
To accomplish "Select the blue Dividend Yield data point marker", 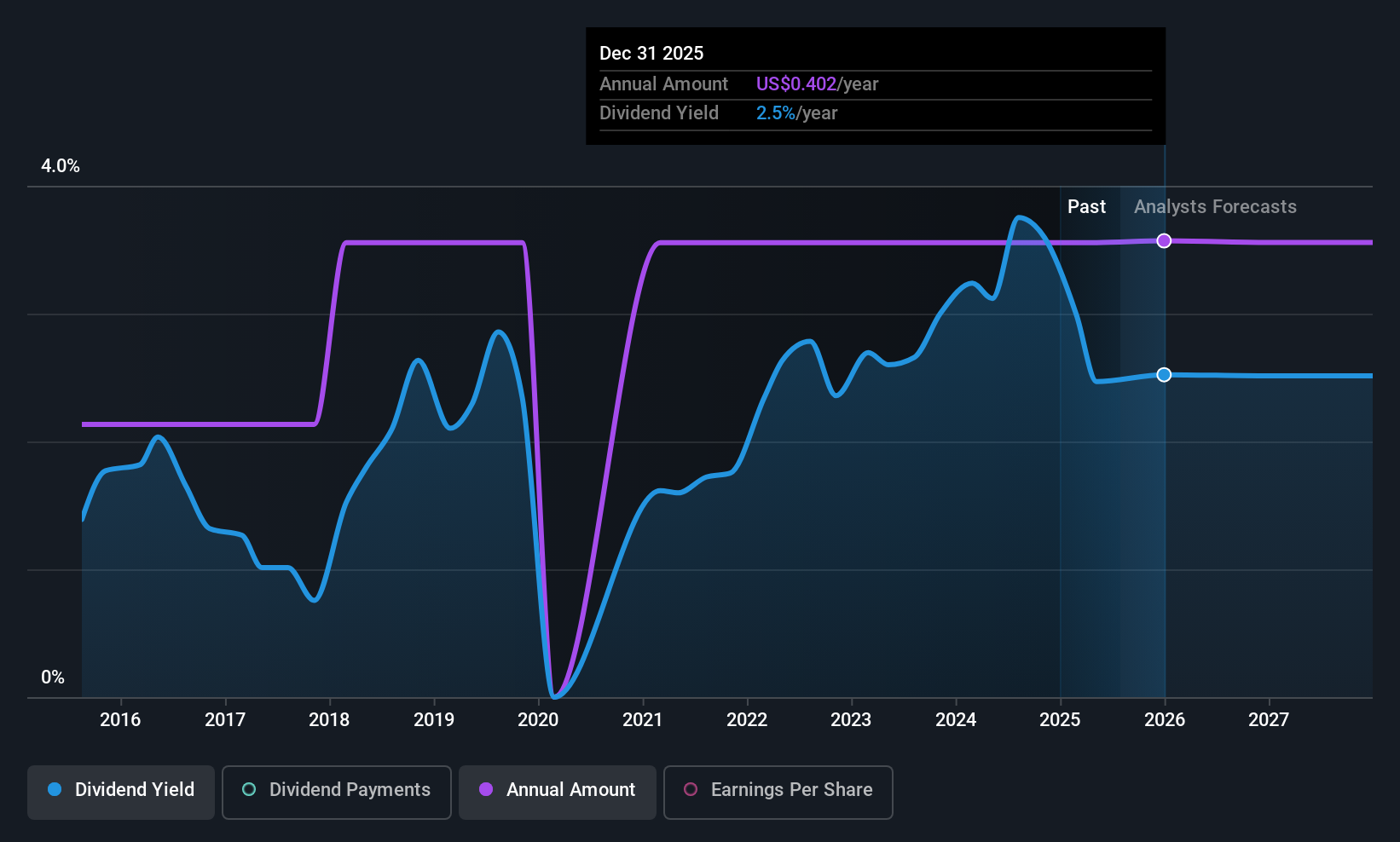I will (1164, 375).
